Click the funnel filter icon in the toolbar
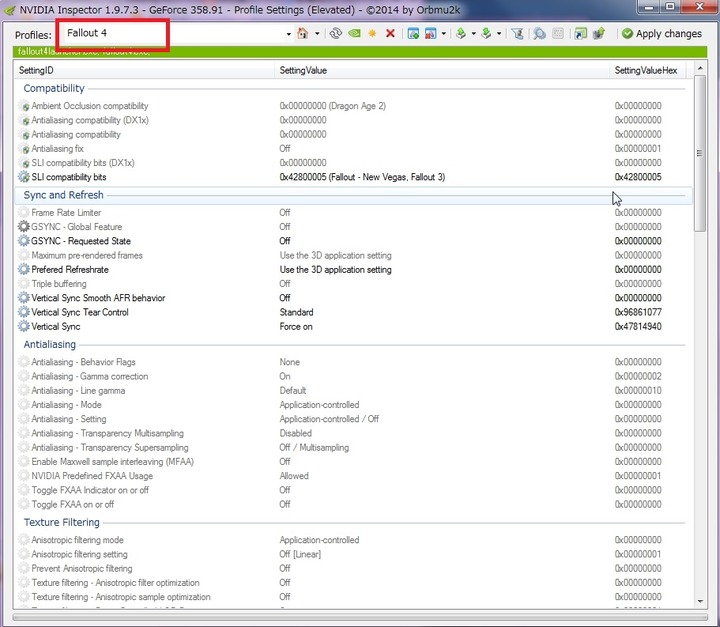 pos(518,33)
